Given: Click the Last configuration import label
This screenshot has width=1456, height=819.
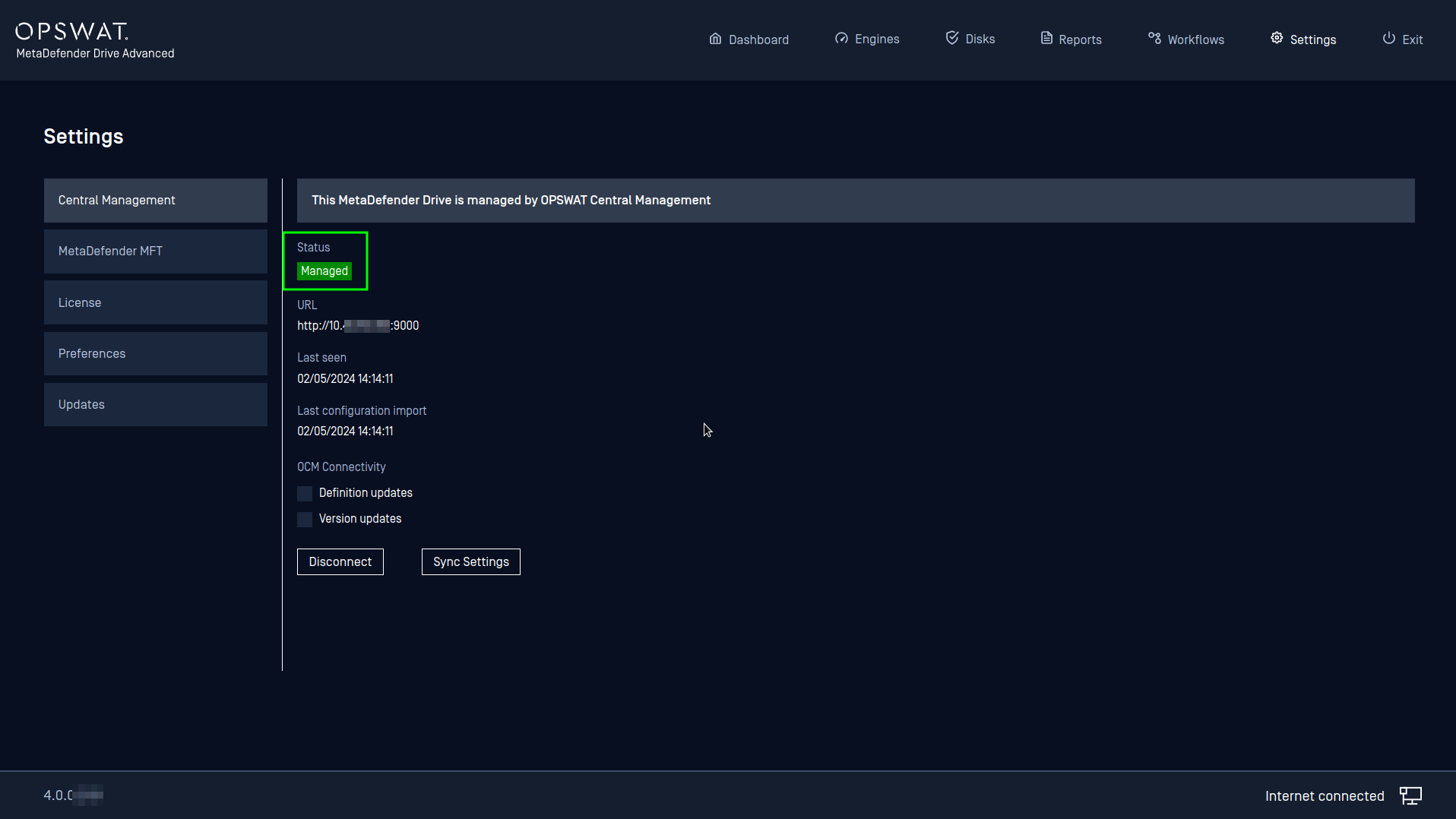Looking at the screenshot, I should click(x=362, y=411).
